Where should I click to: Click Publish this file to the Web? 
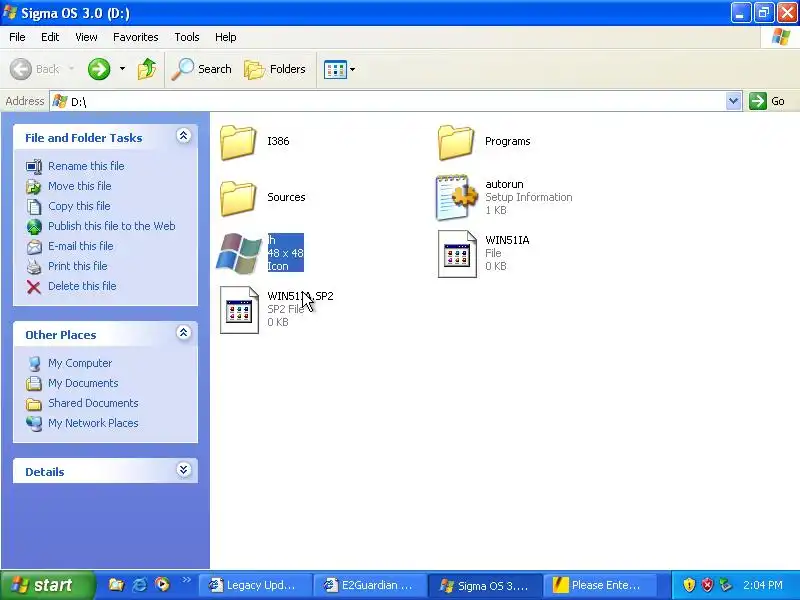tap(112, 226)
